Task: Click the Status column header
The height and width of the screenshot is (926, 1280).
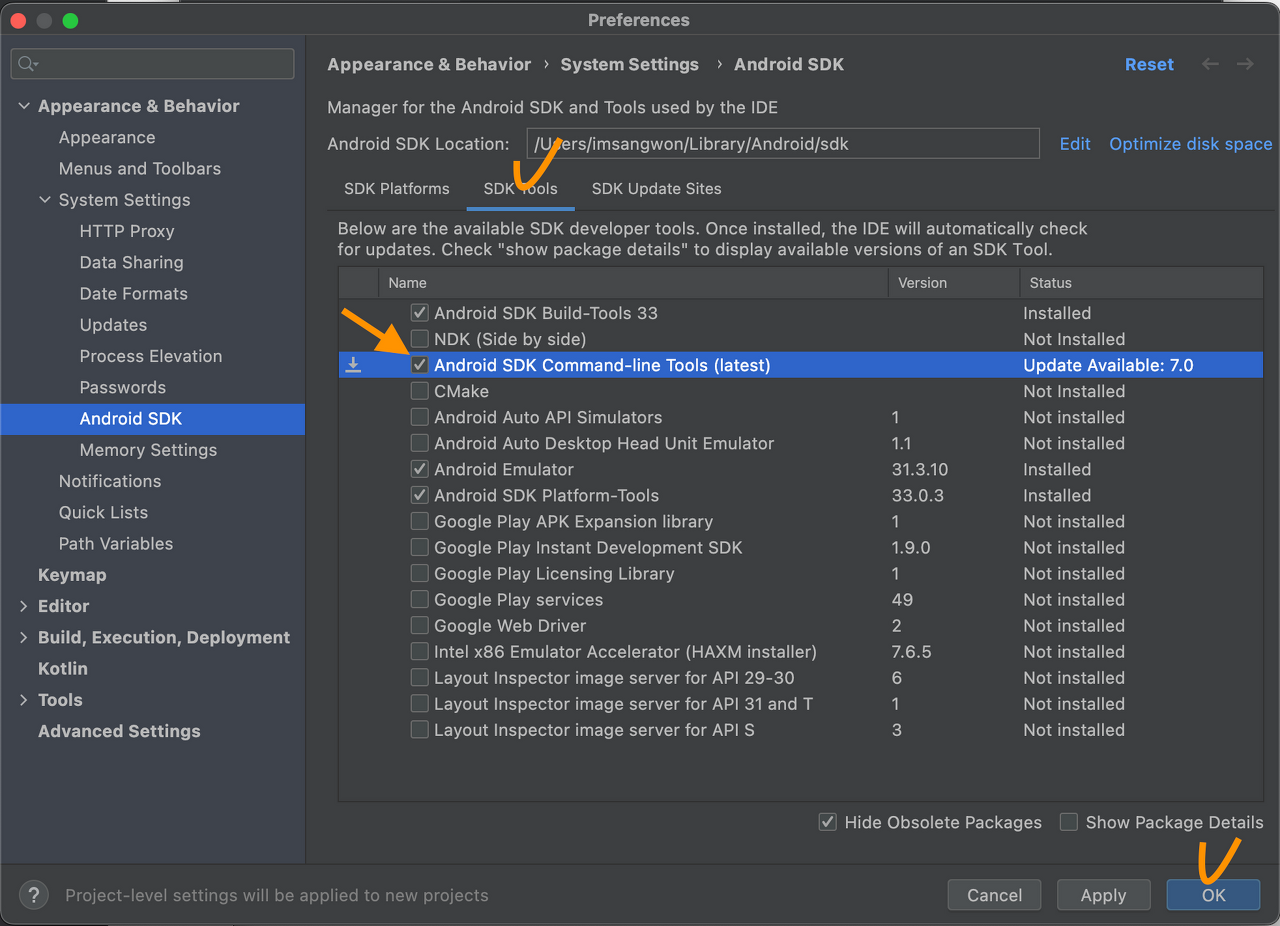Action: [x=1141, y=283]
